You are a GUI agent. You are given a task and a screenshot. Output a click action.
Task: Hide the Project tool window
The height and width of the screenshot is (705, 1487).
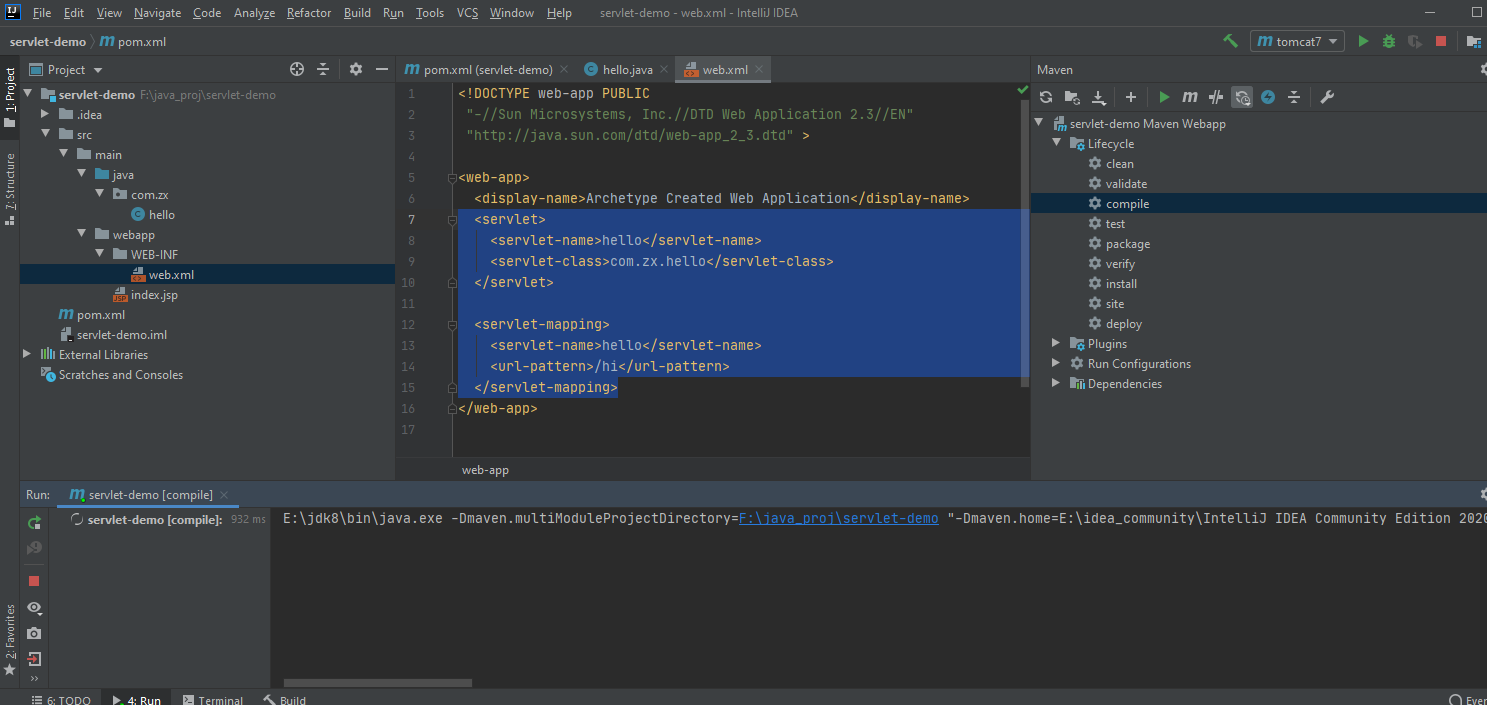tap(381, 69)
